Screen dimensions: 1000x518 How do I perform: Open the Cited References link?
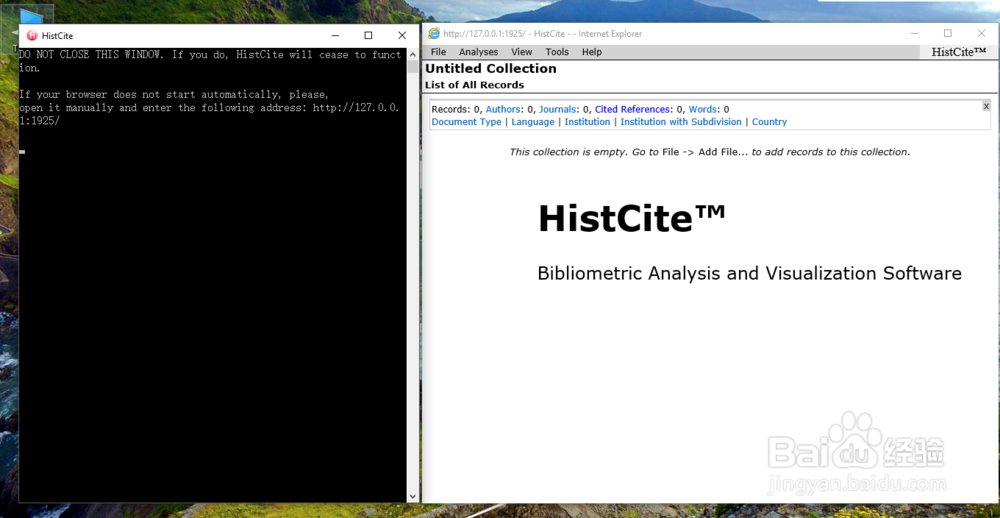(x=632, y=110)
